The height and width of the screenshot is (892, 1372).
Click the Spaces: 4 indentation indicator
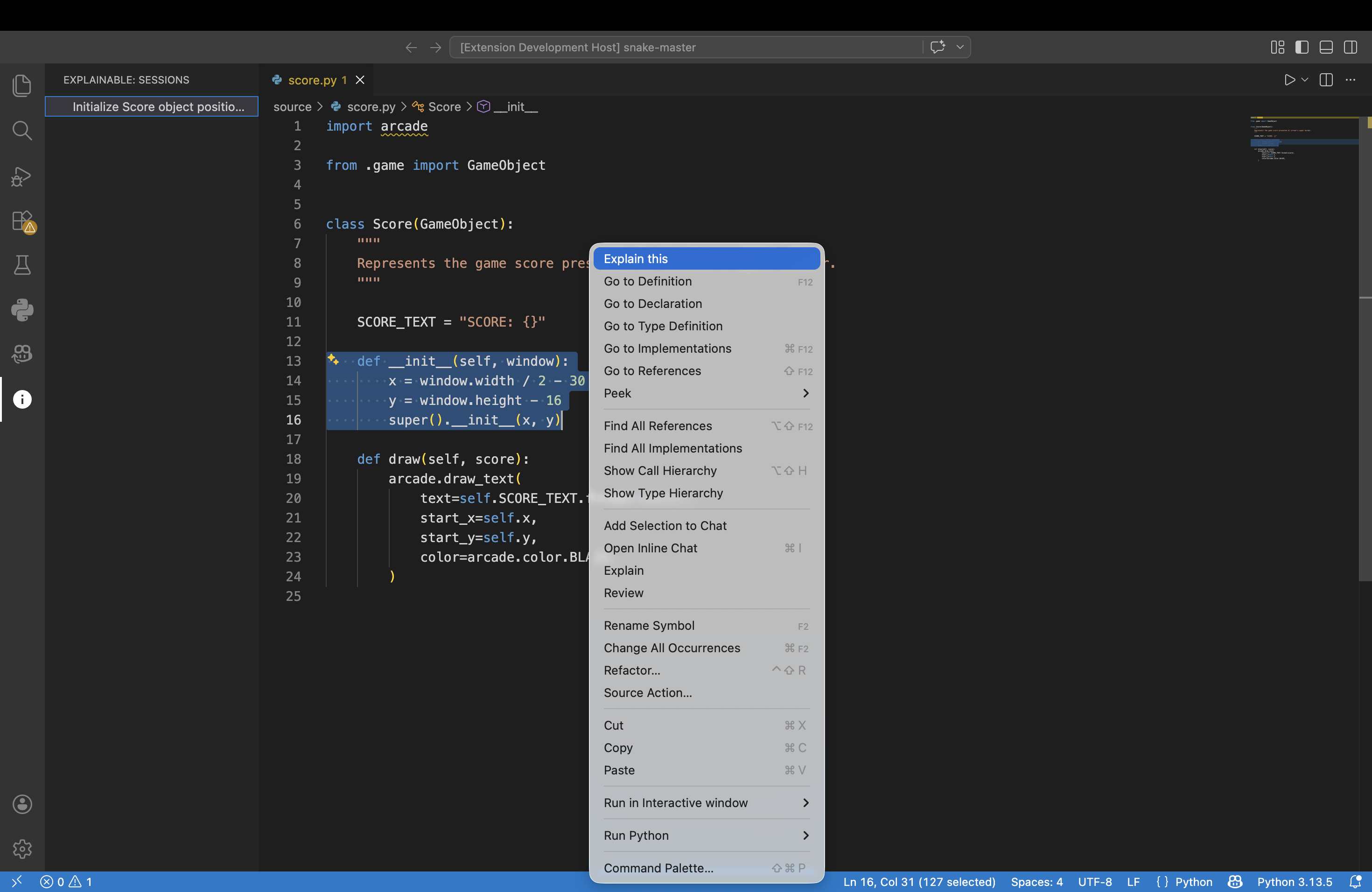[x=1036, y=882]
